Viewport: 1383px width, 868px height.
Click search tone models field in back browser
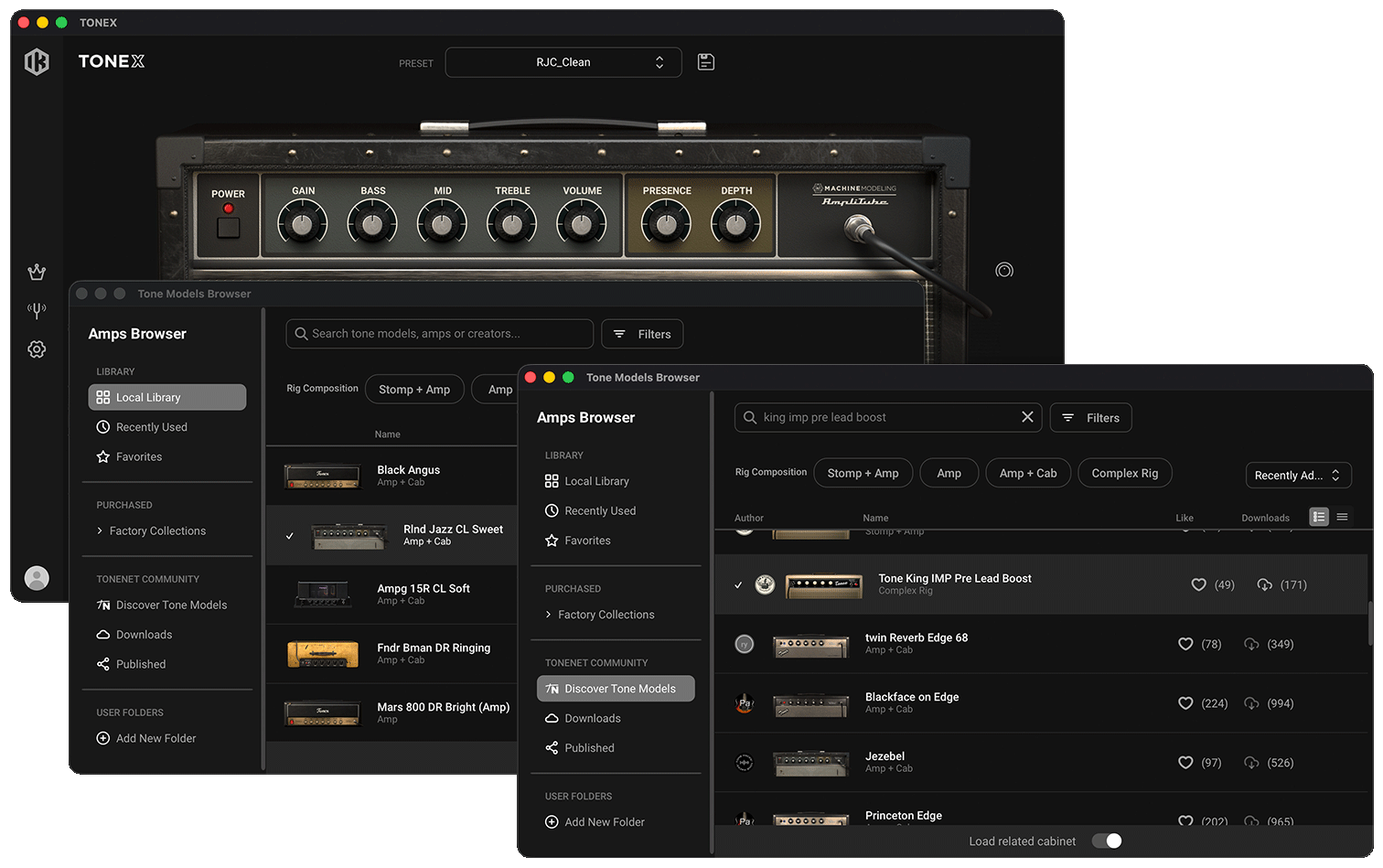[x=440, y=334]
